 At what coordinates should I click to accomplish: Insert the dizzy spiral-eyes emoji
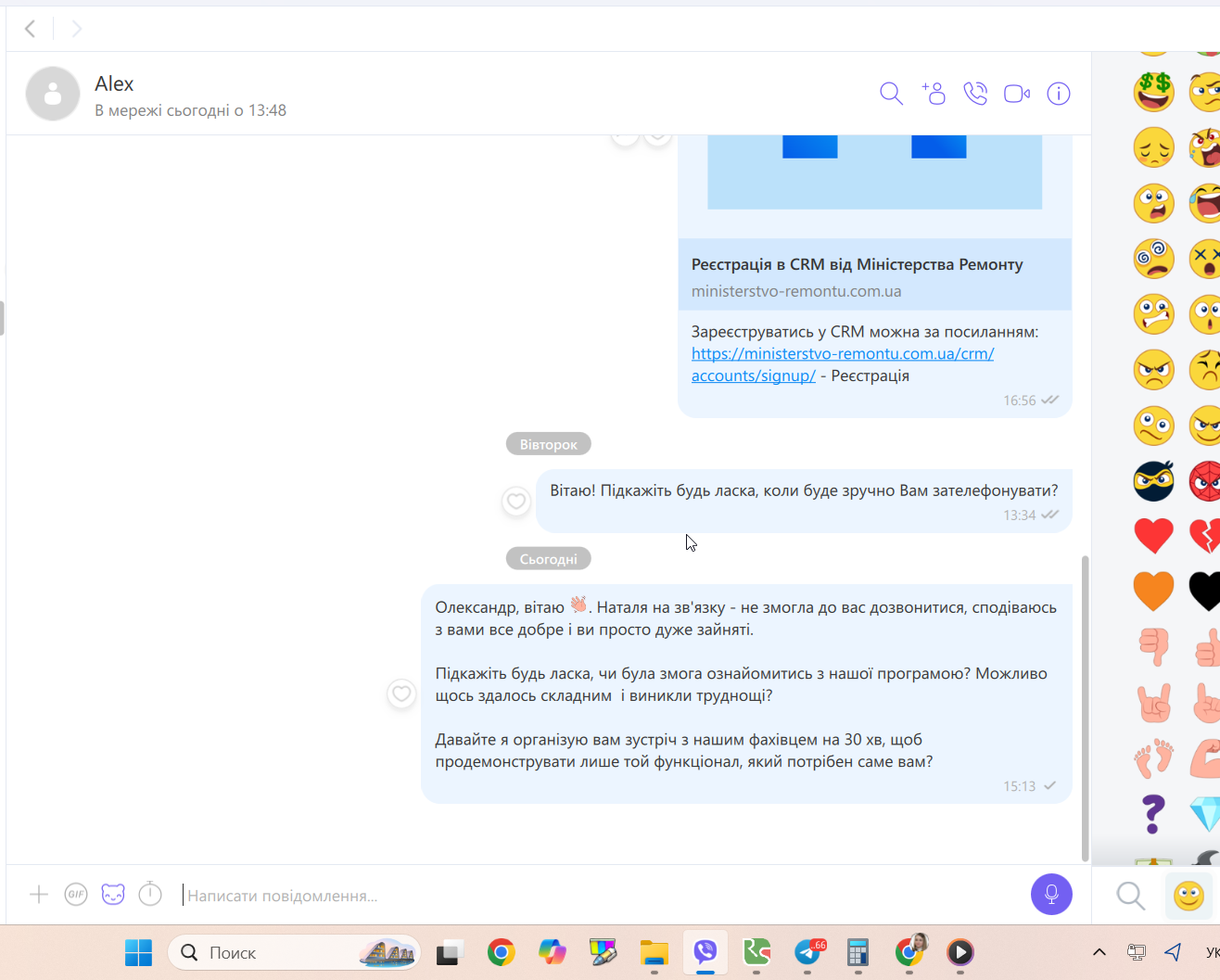click(x=1153, y=259)
